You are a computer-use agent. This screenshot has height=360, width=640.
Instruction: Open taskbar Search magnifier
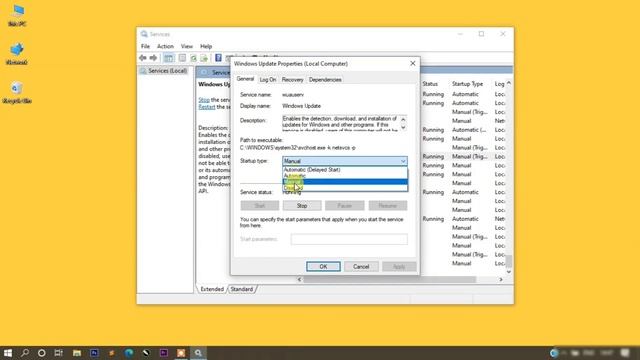[x=25, y=353]
